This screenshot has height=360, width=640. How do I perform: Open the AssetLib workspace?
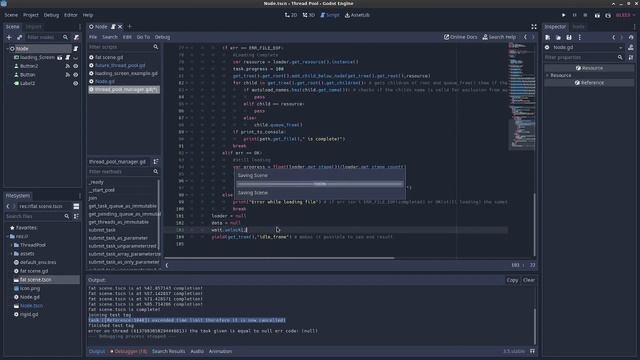[x=357, y=15]
